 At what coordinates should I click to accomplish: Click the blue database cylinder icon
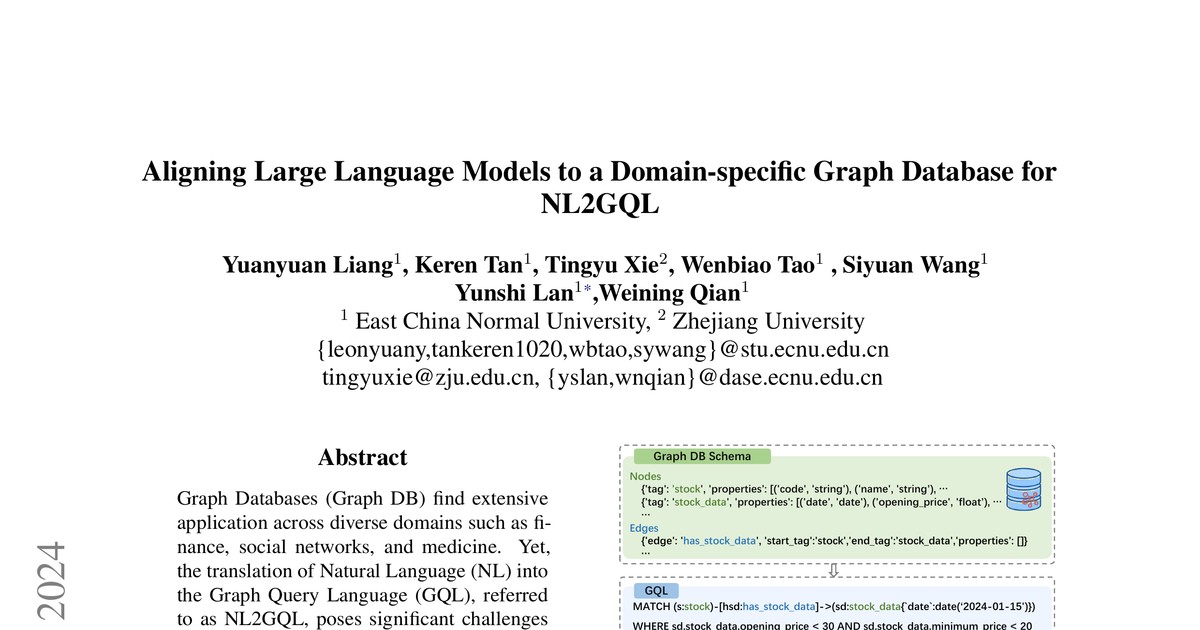point(1023,489)
